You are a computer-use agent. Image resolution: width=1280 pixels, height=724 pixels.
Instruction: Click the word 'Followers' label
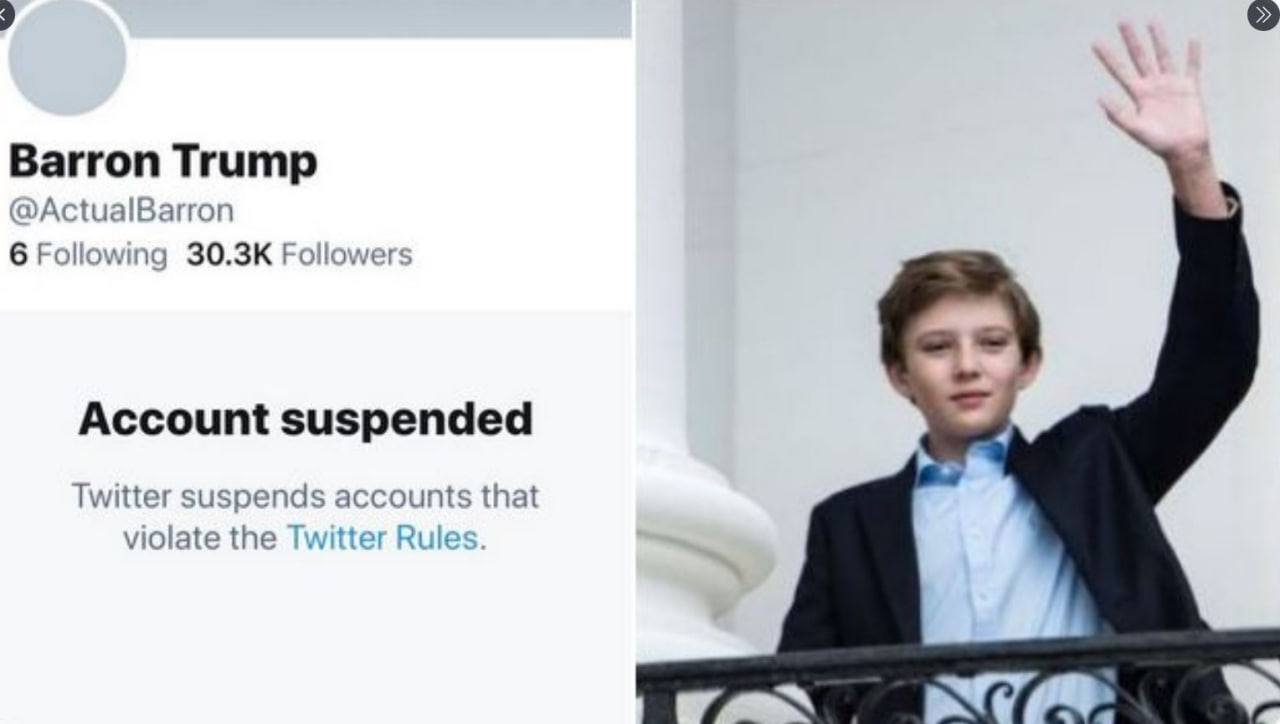pos(346,255)
